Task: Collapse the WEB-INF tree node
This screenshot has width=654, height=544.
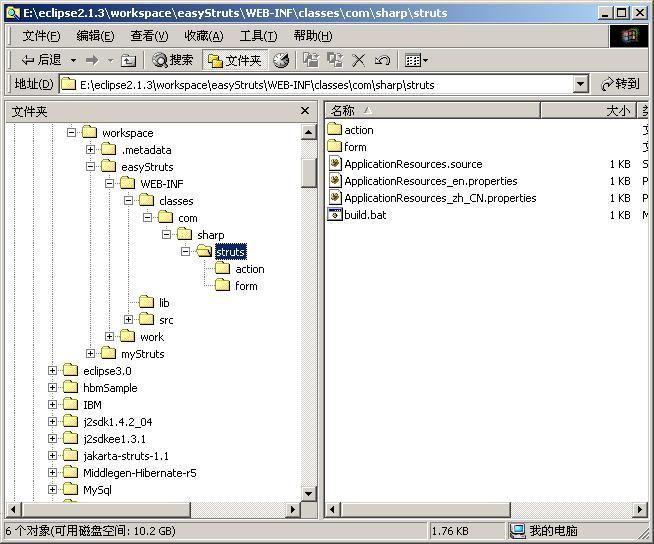Action: click(x=109, y=184)
